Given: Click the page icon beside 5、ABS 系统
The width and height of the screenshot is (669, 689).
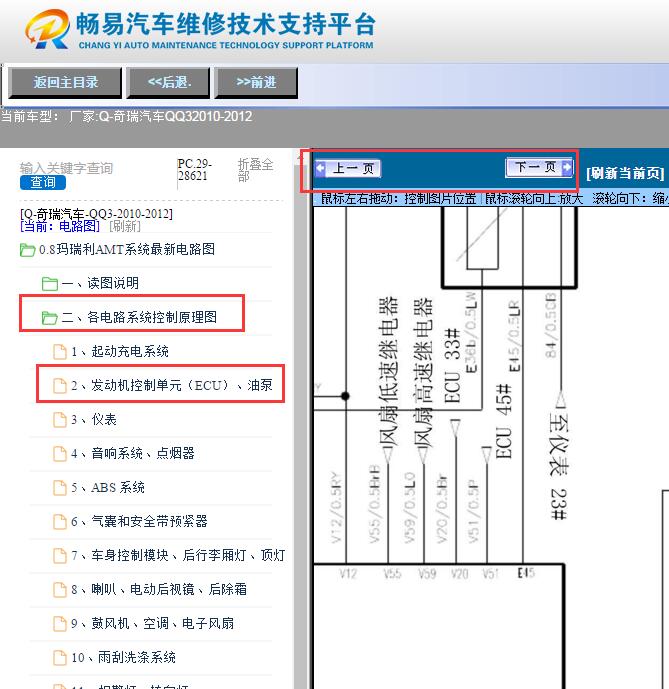Looking at the screenshot, I should tap(60, 488).
